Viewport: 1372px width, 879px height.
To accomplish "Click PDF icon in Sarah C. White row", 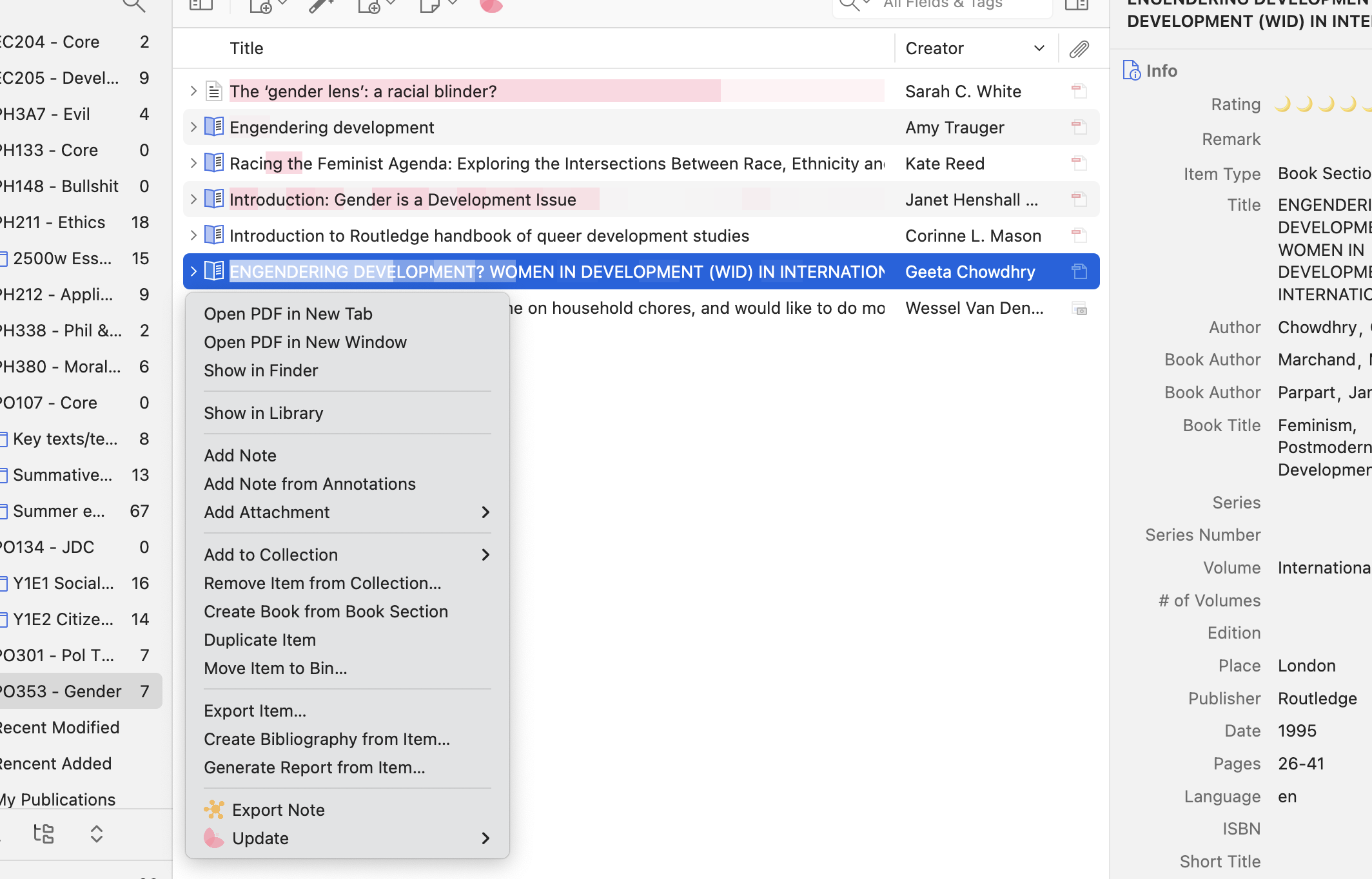I will [x=1079, y=92].
